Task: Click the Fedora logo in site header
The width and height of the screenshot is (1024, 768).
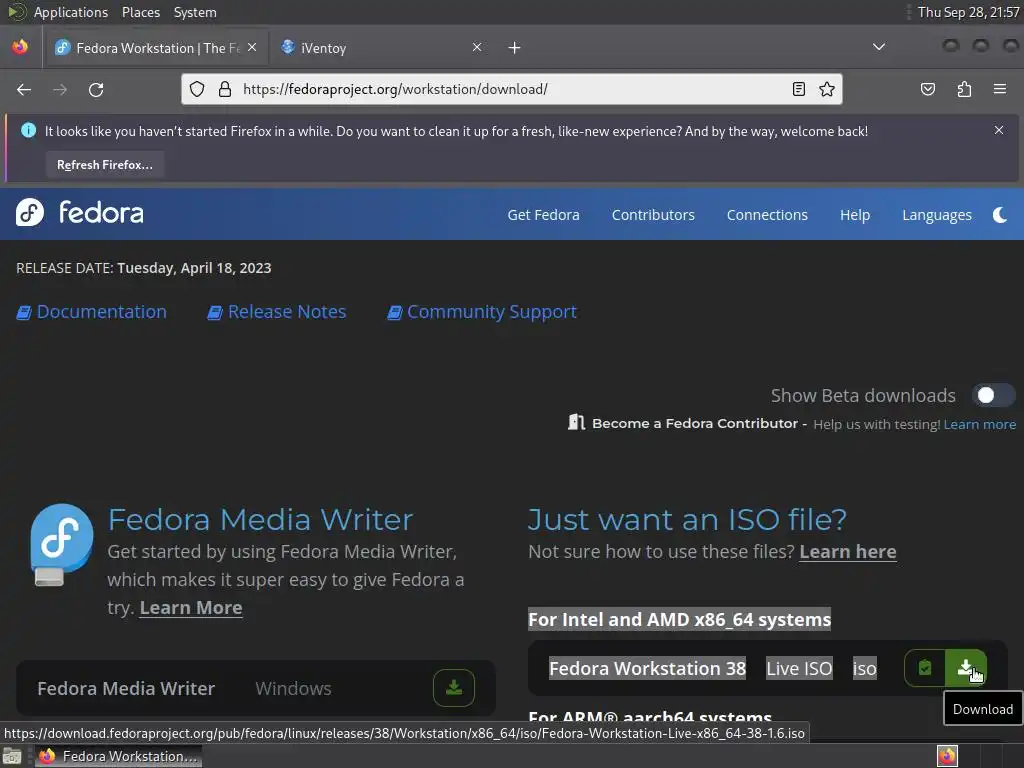Action: coord(80,212)
